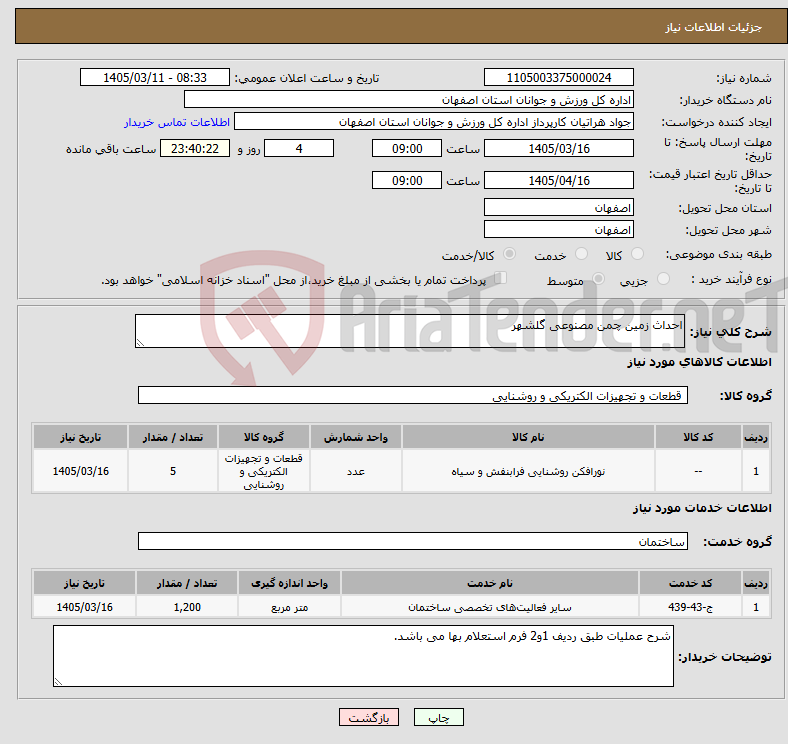The width and height of the screenshot is (788, 744).
Task: Click the کد خدمت column header
Action: tap(690, 583)
